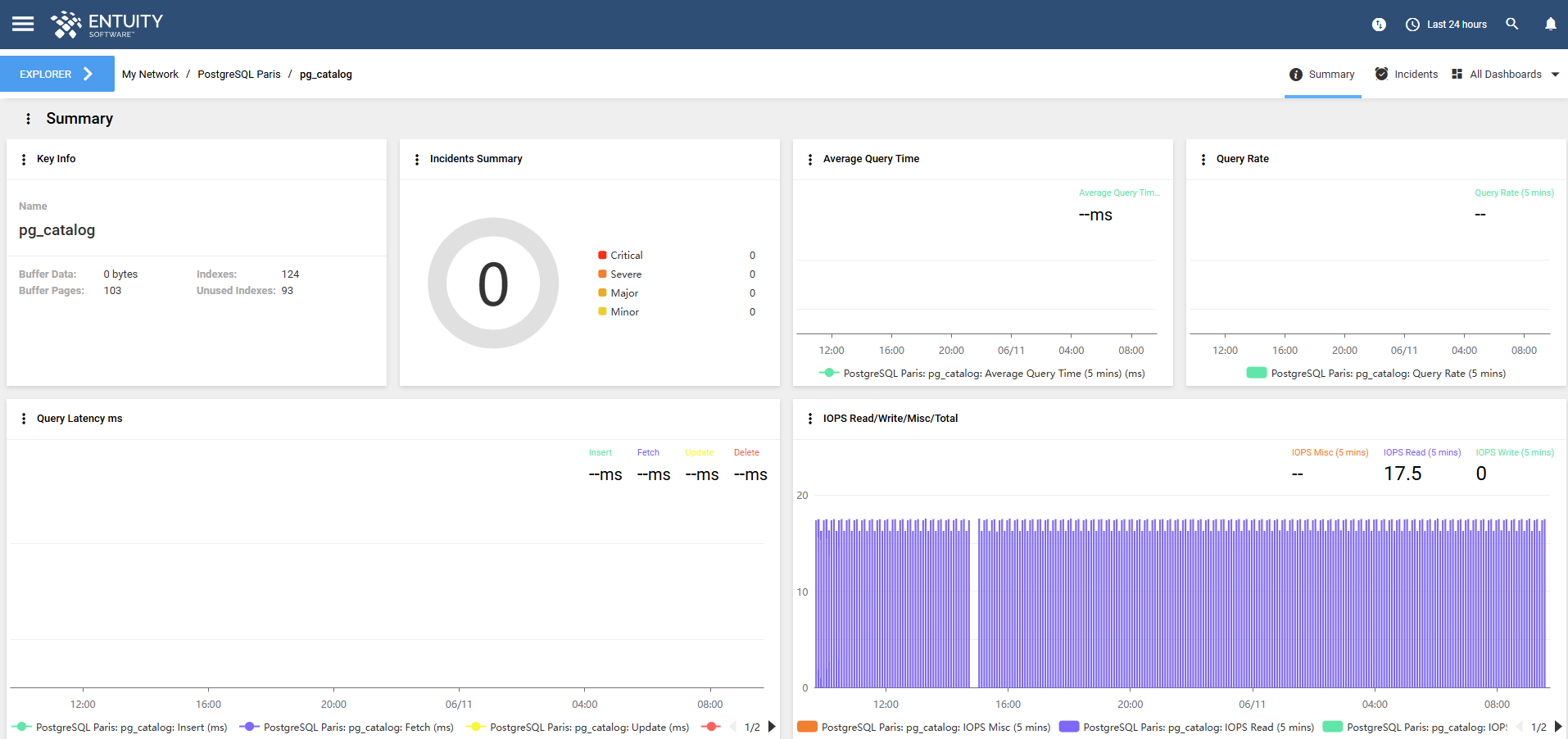Open the Query Latency ms dashlet options menu

[x=24, y=419]
